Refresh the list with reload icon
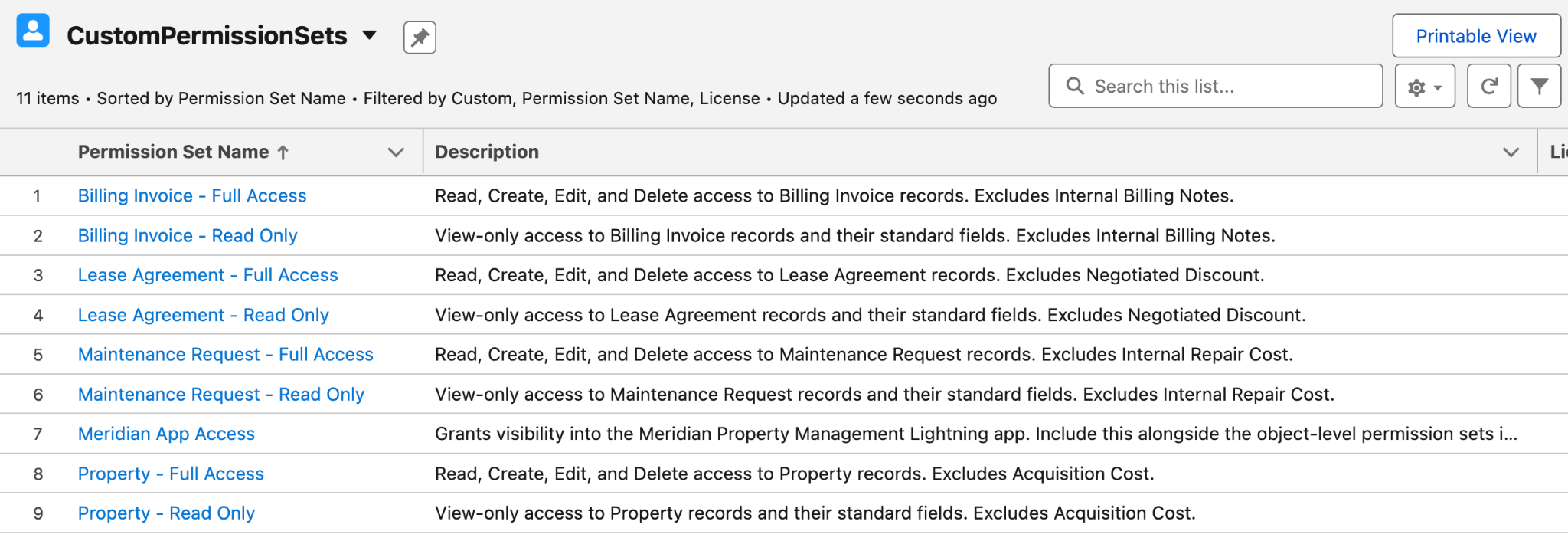Viewport: 1568px width, 541px height. [1488, 87]
